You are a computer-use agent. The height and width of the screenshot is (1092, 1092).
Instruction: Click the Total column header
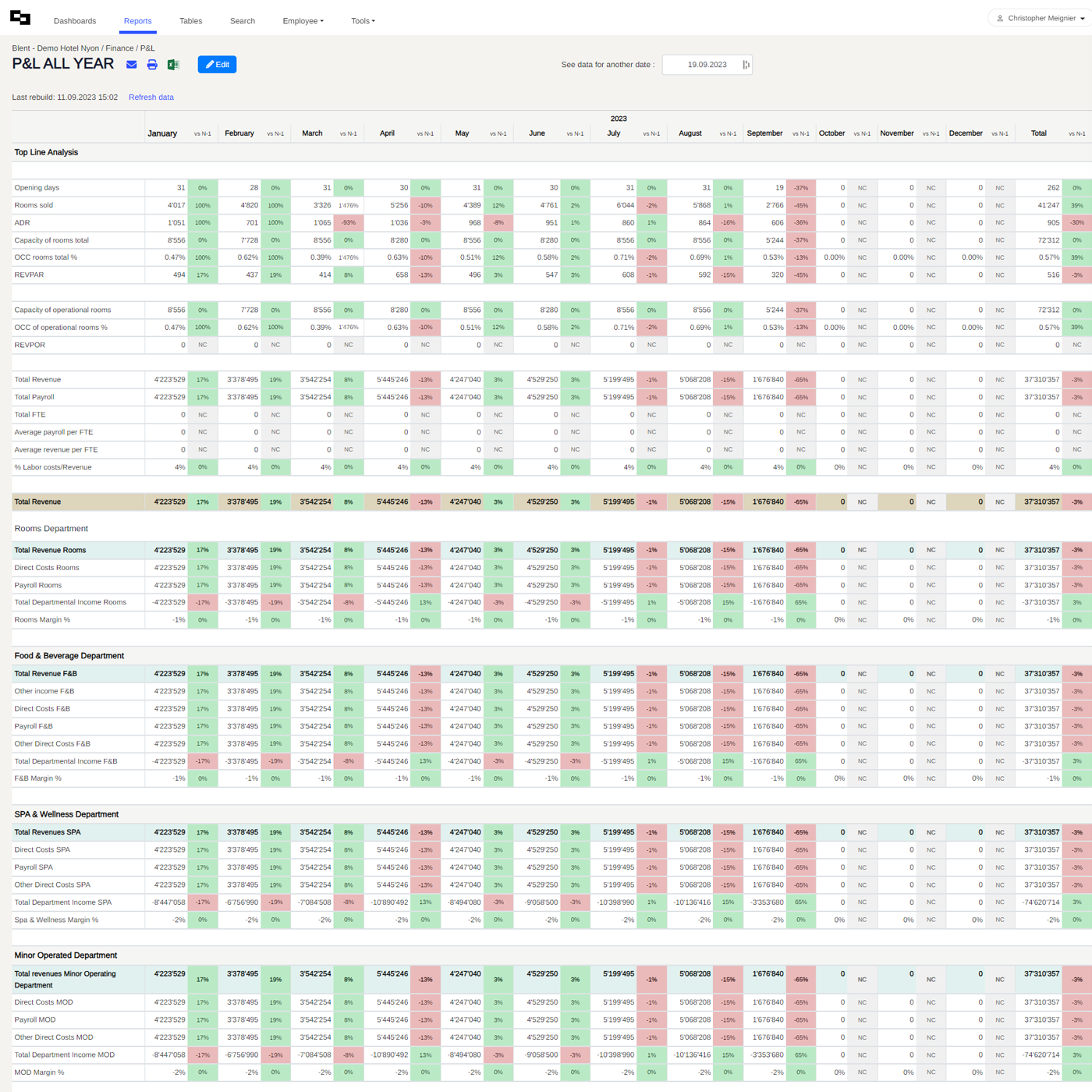pos(1038,133)
